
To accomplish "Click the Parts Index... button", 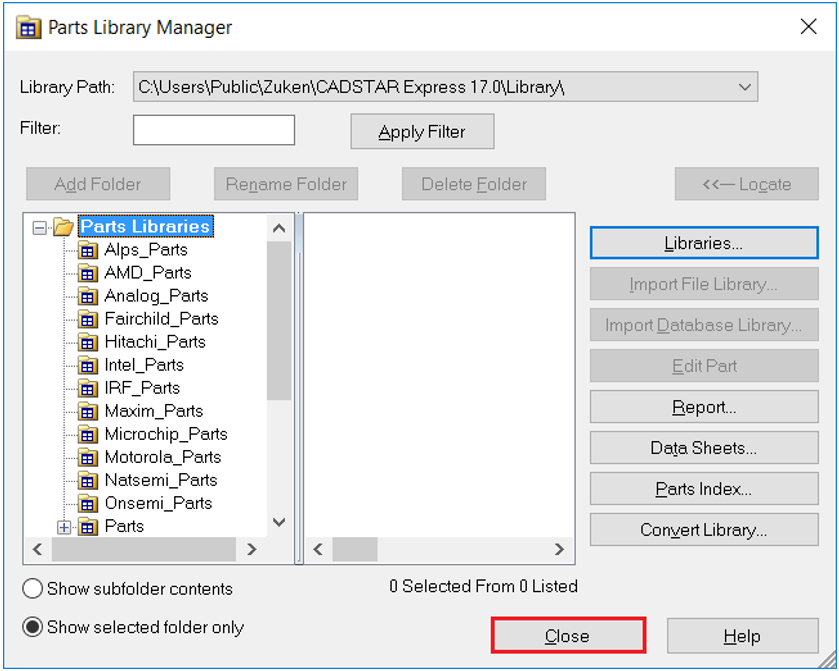I will pos(704,489).
